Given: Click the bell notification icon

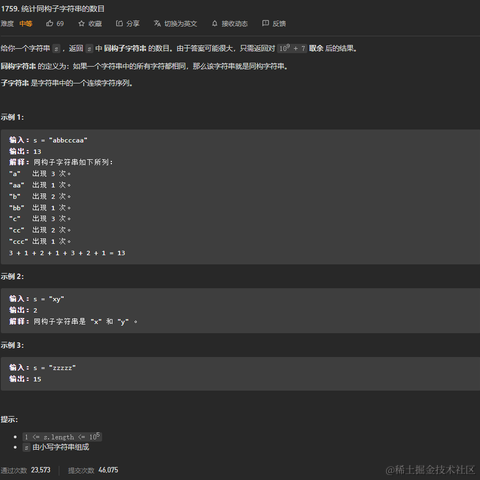Looking at the screenshot, I should [x=214, y=23].
